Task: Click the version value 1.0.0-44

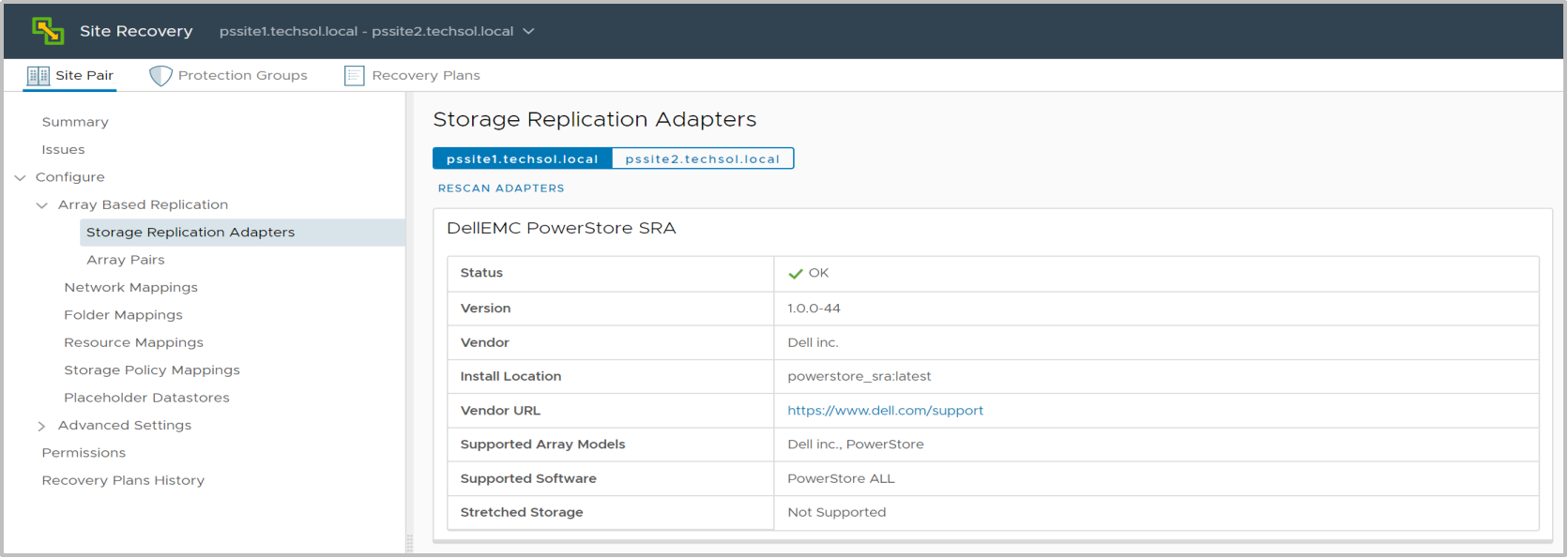Action: (814, 309)
